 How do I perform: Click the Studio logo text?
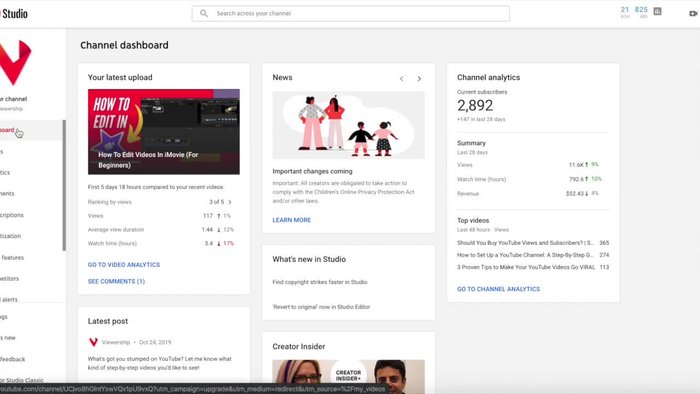click(x=15, y=14)
